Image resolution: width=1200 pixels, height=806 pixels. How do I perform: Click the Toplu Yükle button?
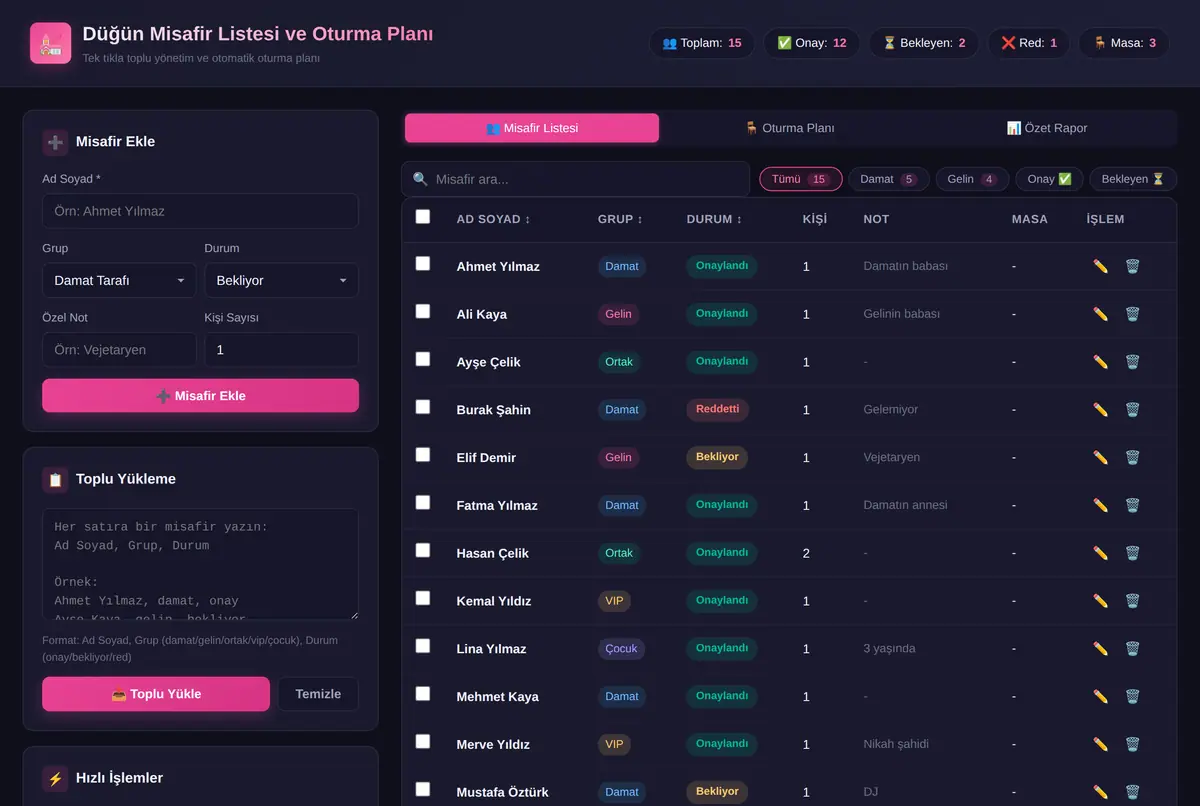click(156, 694)
